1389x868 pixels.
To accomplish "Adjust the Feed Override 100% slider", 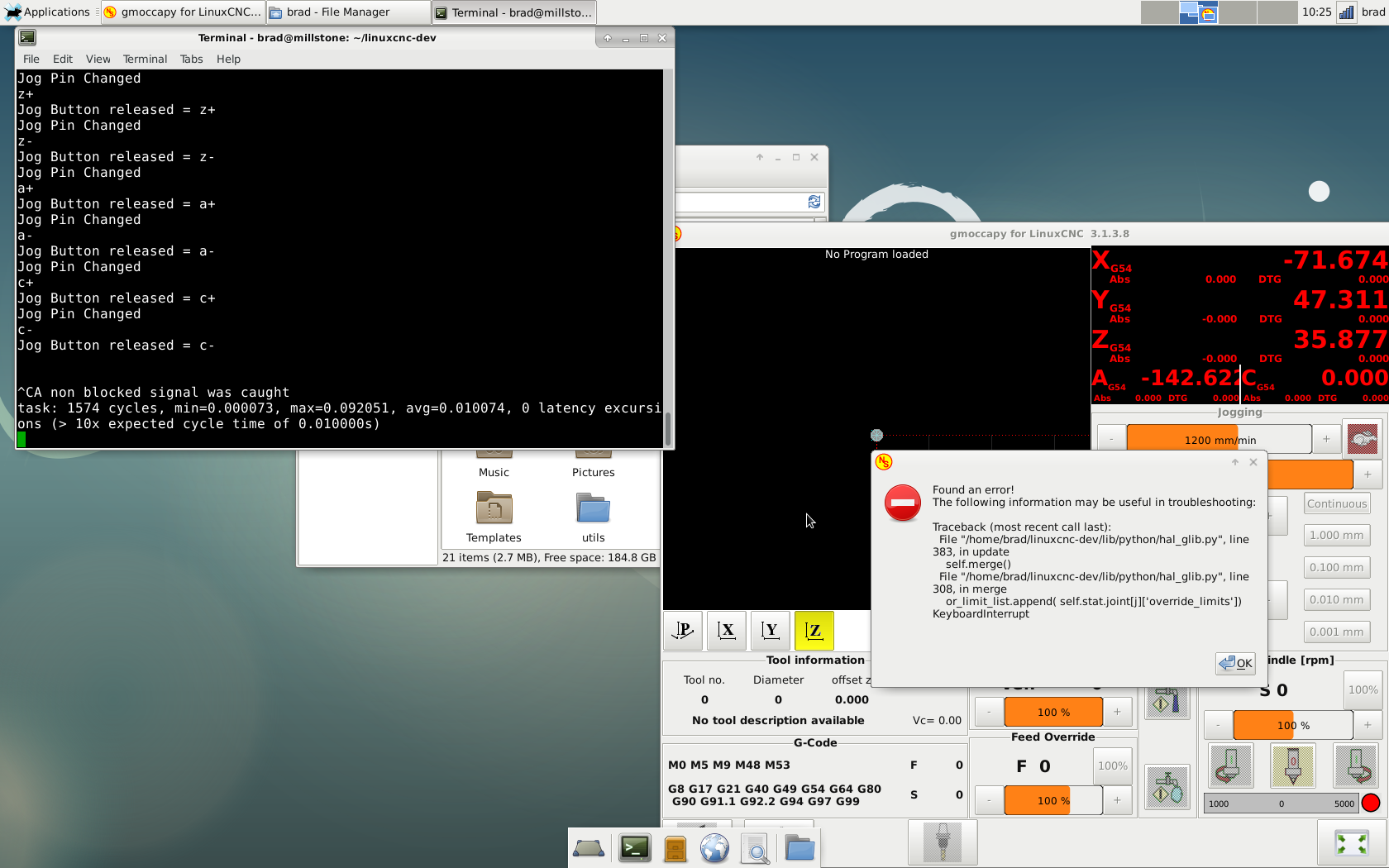I will click(x=1053, y=800).
